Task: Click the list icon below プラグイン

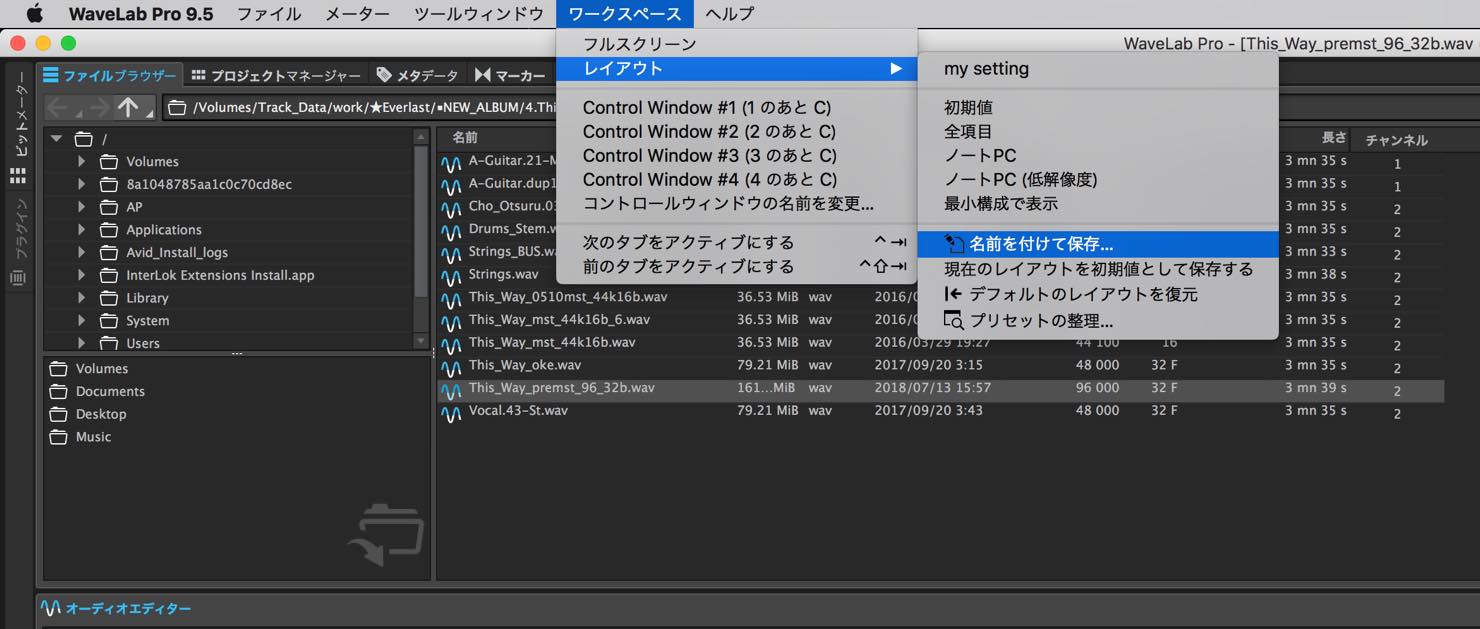Action: point(18,278)
